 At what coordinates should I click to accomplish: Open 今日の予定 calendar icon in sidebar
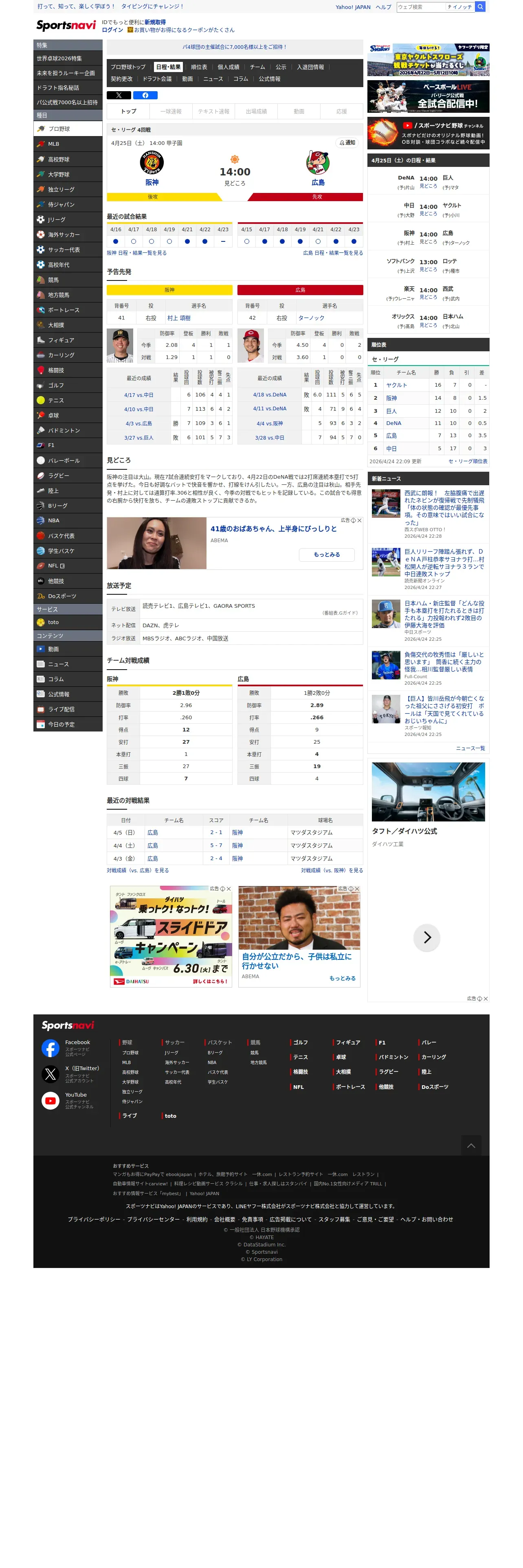[x=41, y=724]
